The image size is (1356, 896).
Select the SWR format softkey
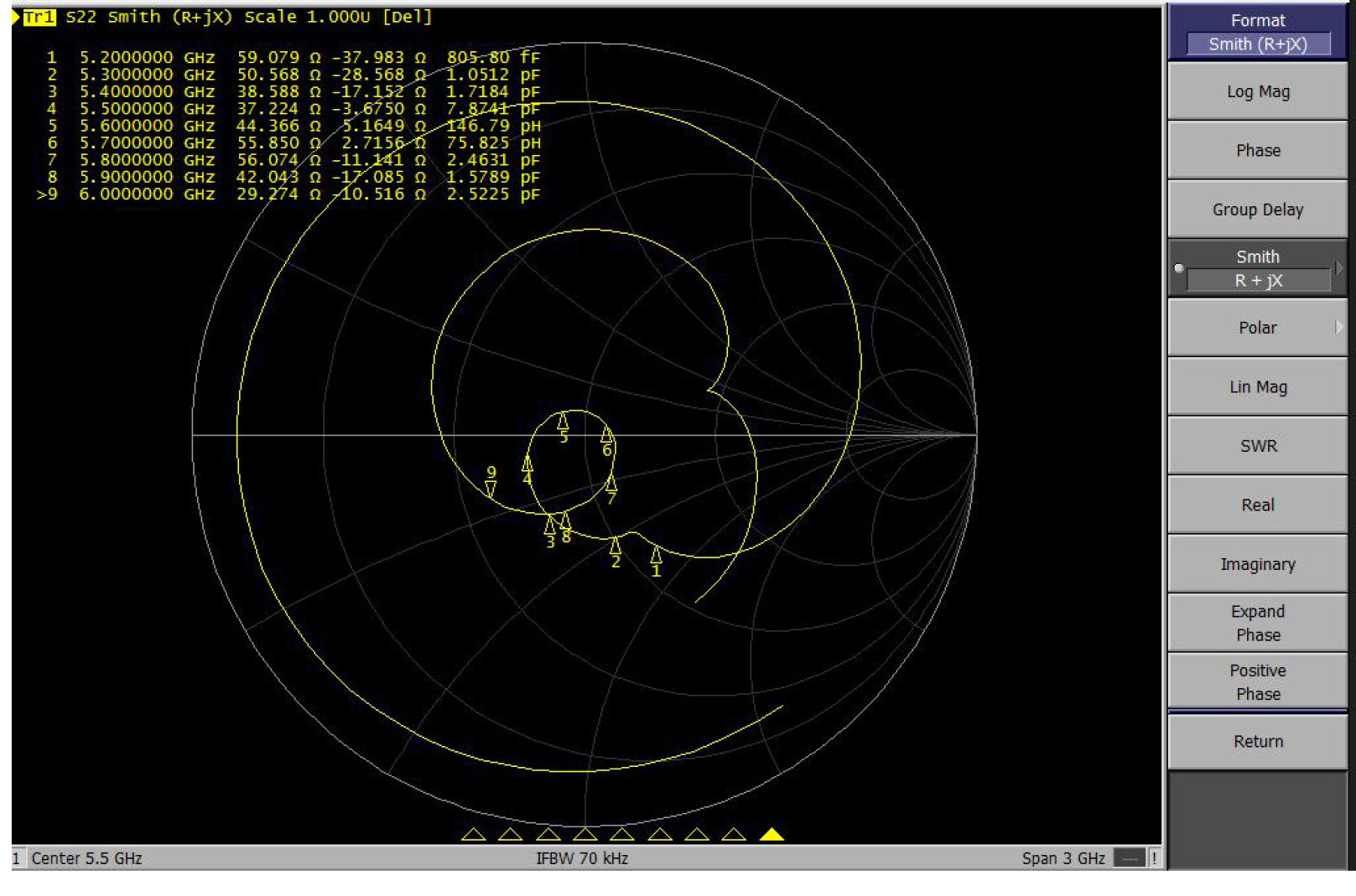[1257, 446]
